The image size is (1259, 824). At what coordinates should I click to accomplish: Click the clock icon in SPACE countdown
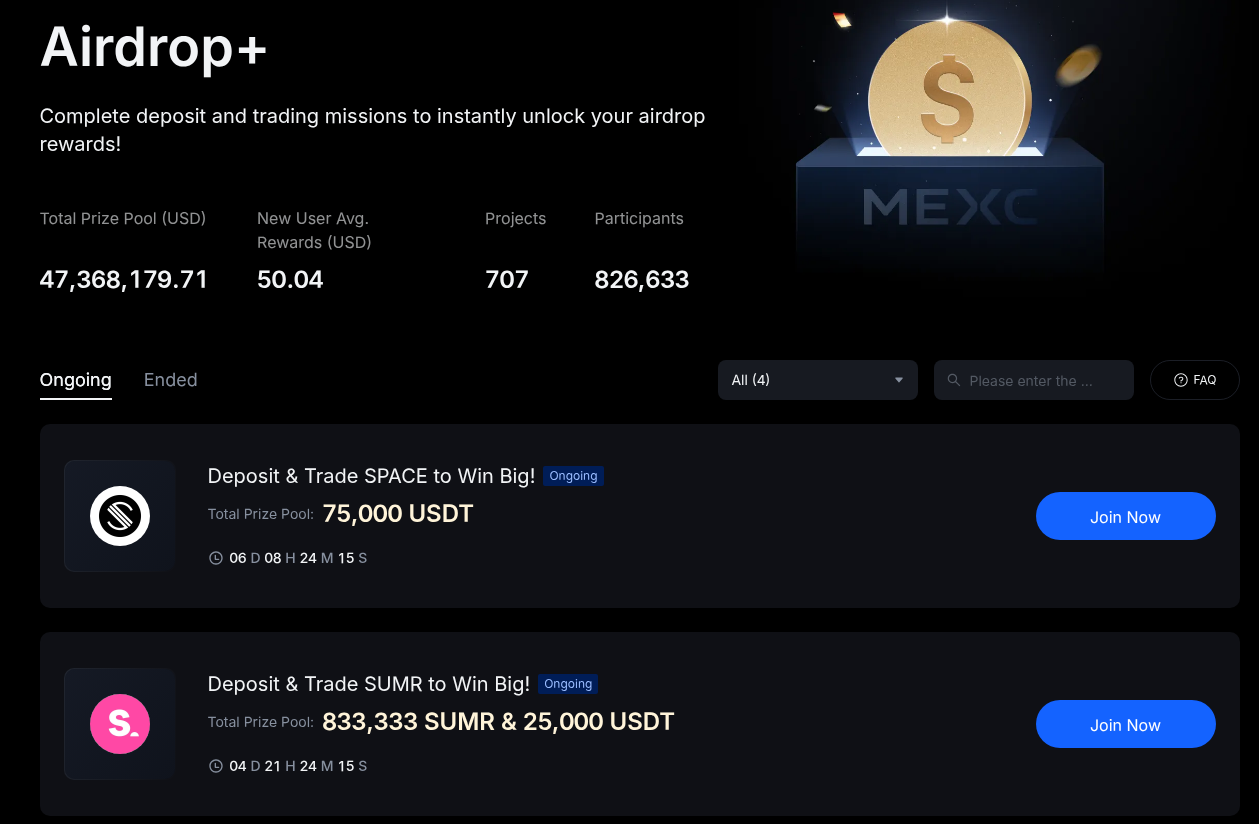pos(215,558)
